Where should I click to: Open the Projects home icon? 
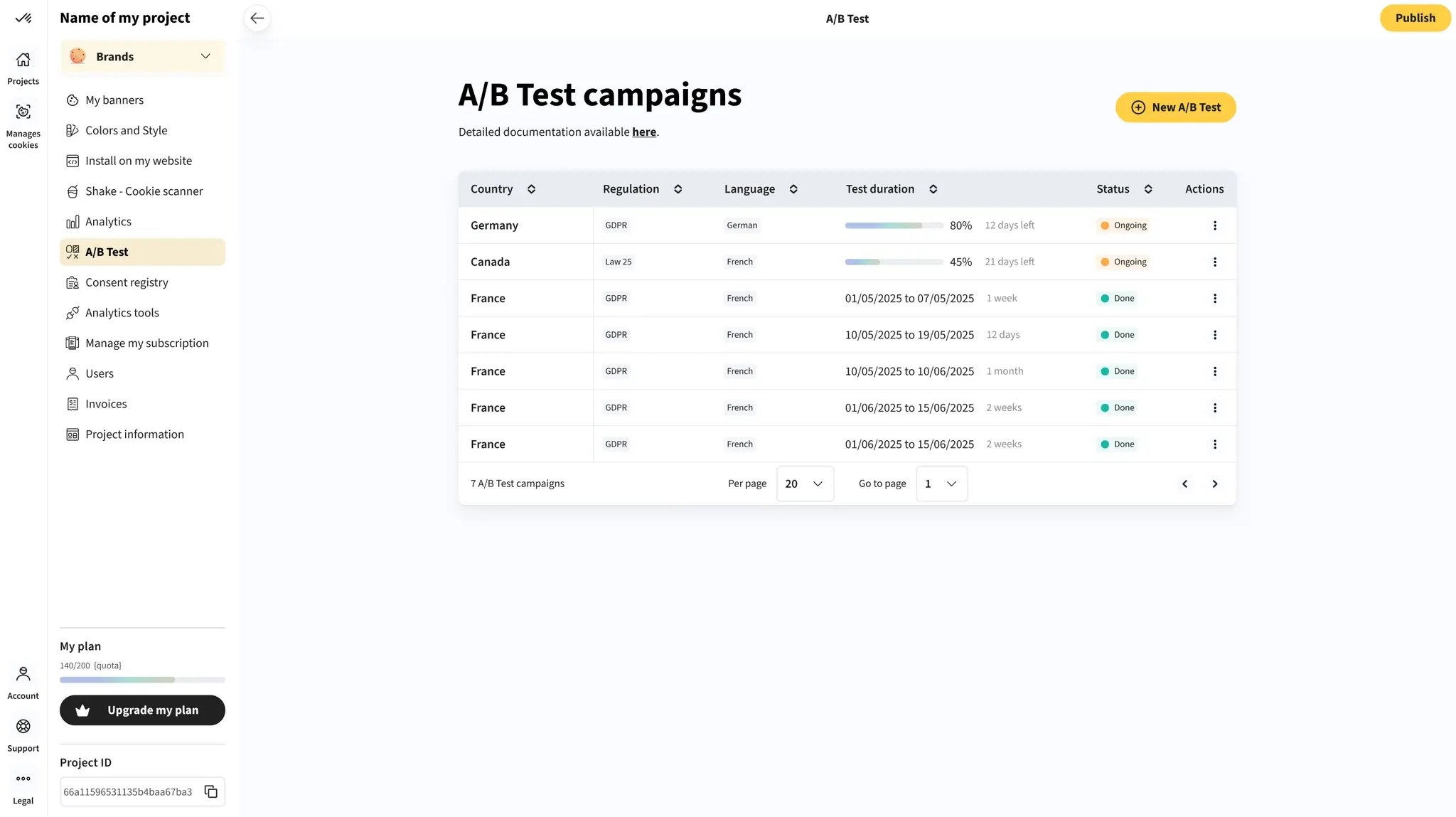coord(23,60)
